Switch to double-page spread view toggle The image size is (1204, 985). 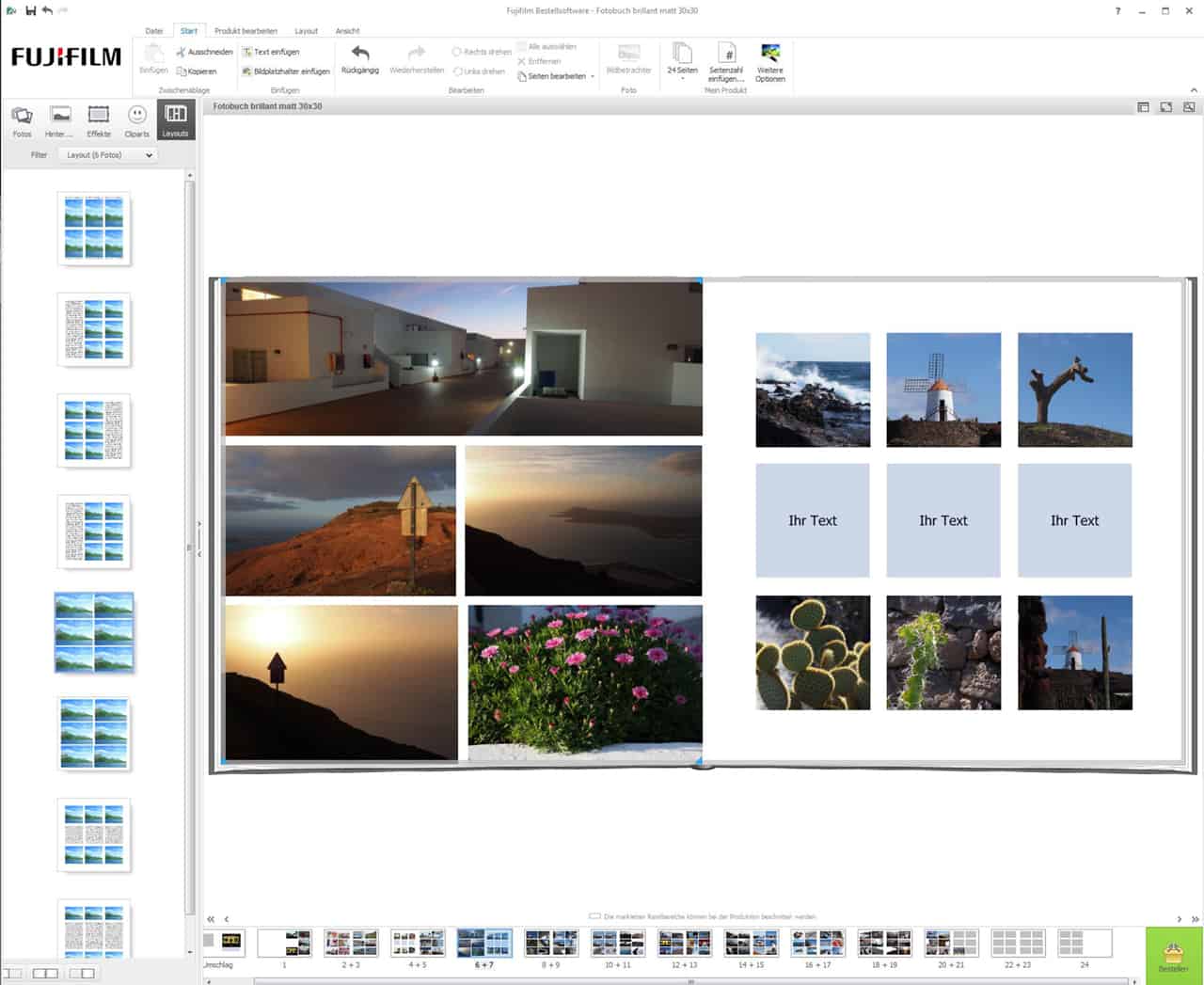[x=45, y=973]
